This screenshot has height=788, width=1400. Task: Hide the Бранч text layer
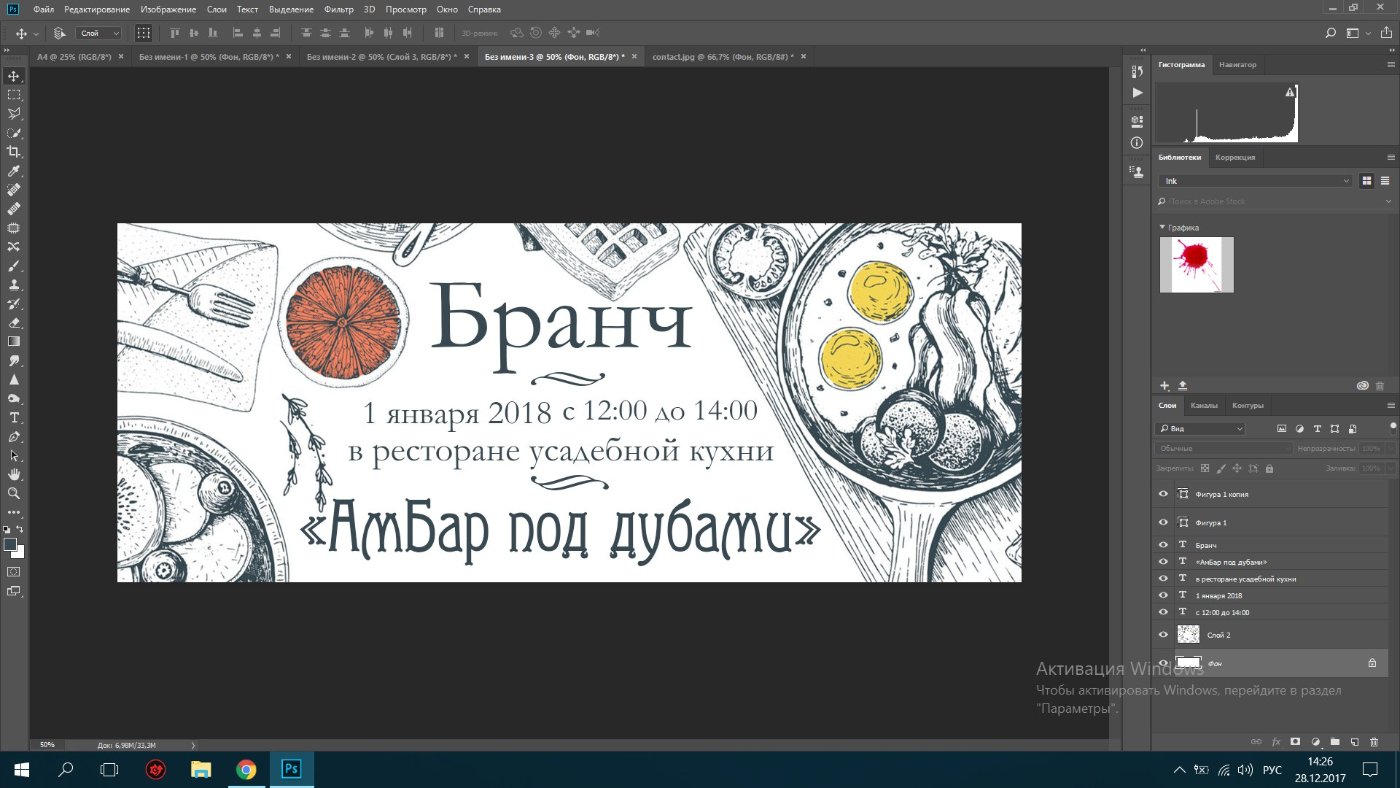[1163, 545]
